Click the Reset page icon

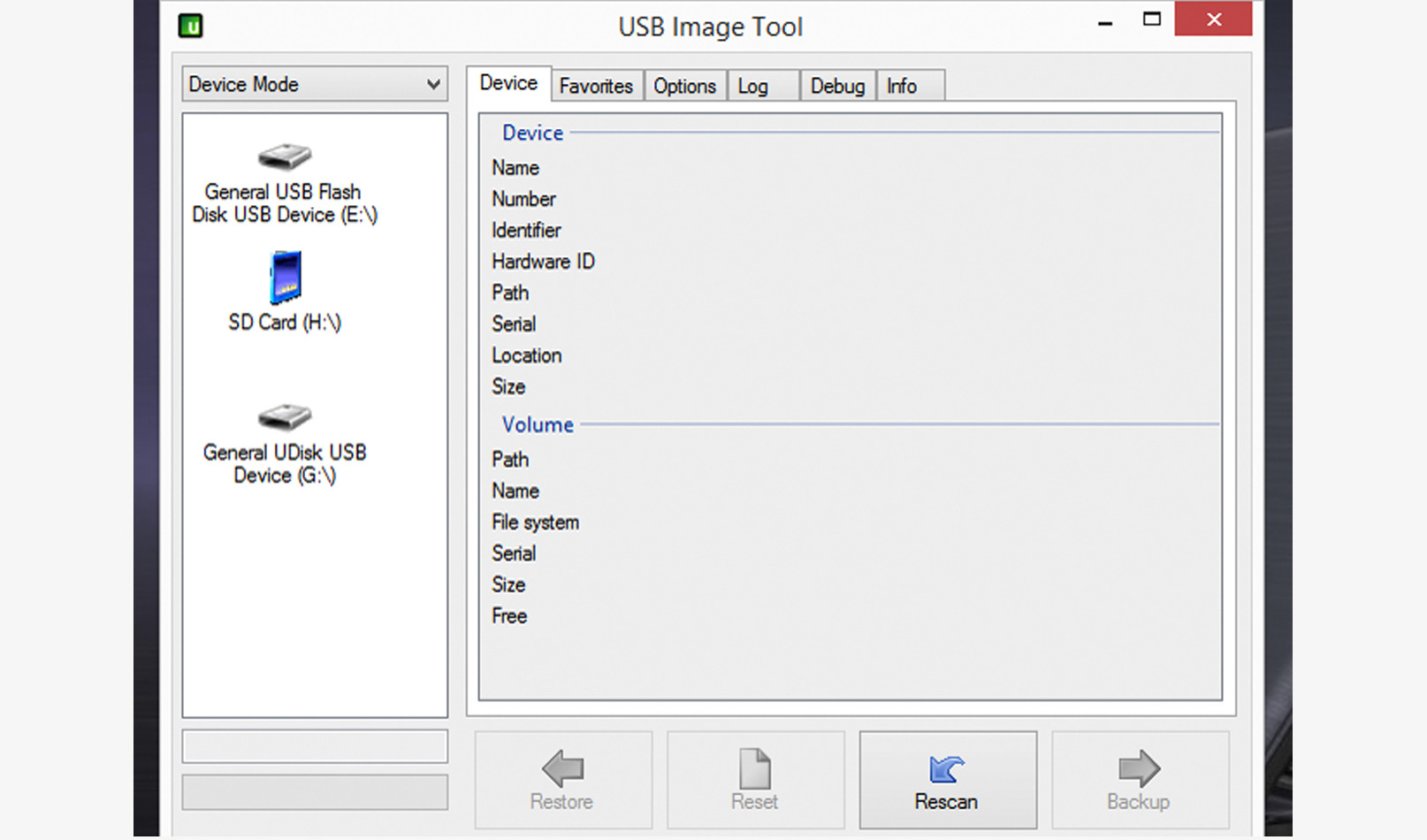754,767
